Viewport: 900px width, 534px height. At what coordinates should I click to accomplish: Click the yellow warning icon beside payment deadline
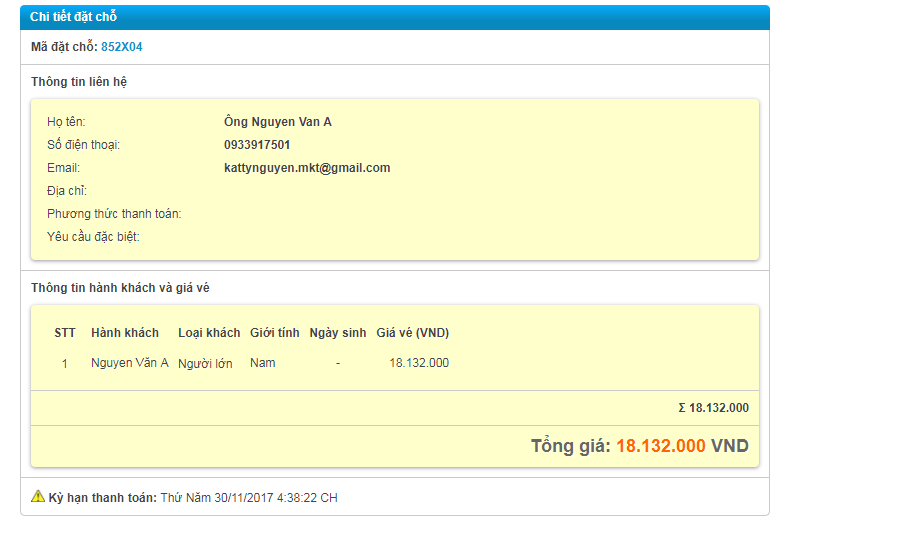tap(38, 496)
